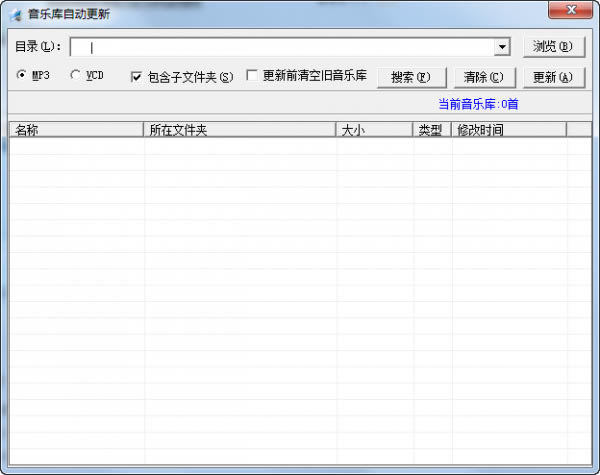Click the 清除(C) clear button

click(484, 78)
